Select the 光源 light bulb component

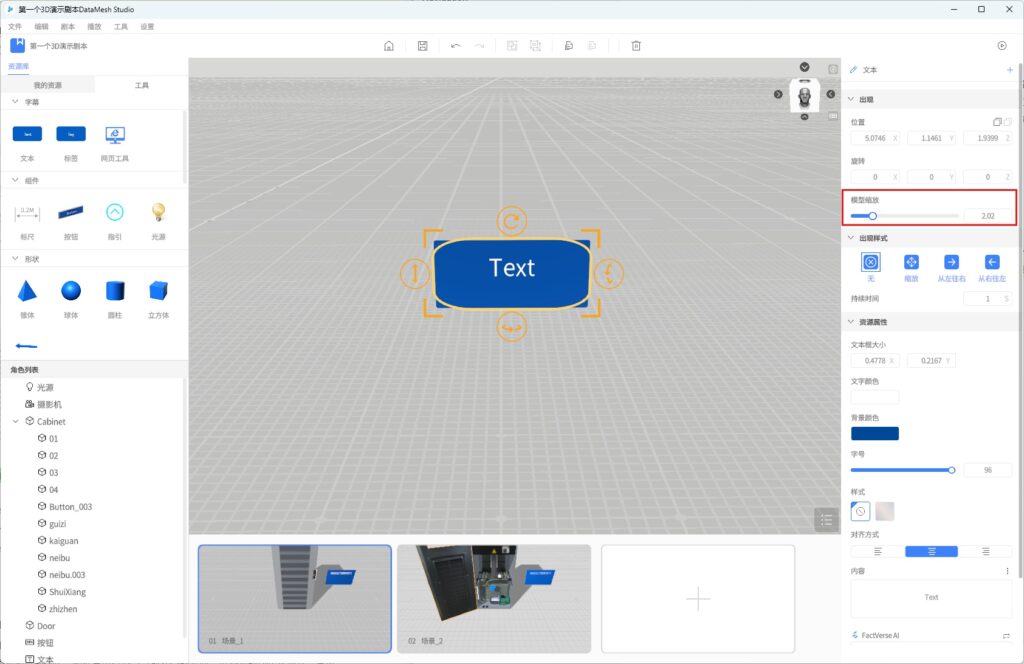[158, 212]
